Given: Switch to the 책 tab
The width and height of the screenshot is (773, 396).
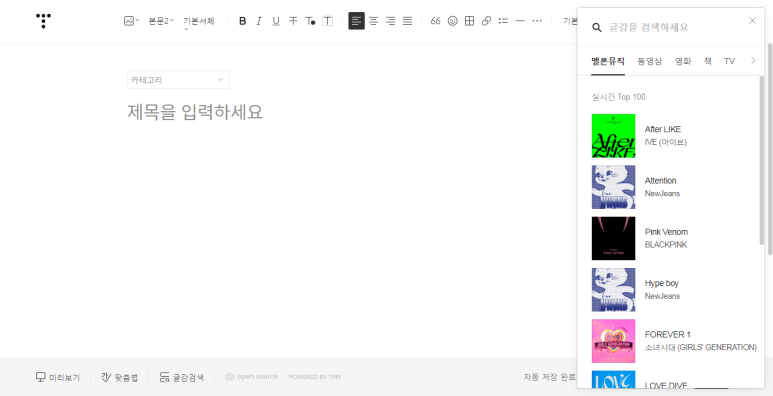Looking at the screenshot, I should (707, 61).
